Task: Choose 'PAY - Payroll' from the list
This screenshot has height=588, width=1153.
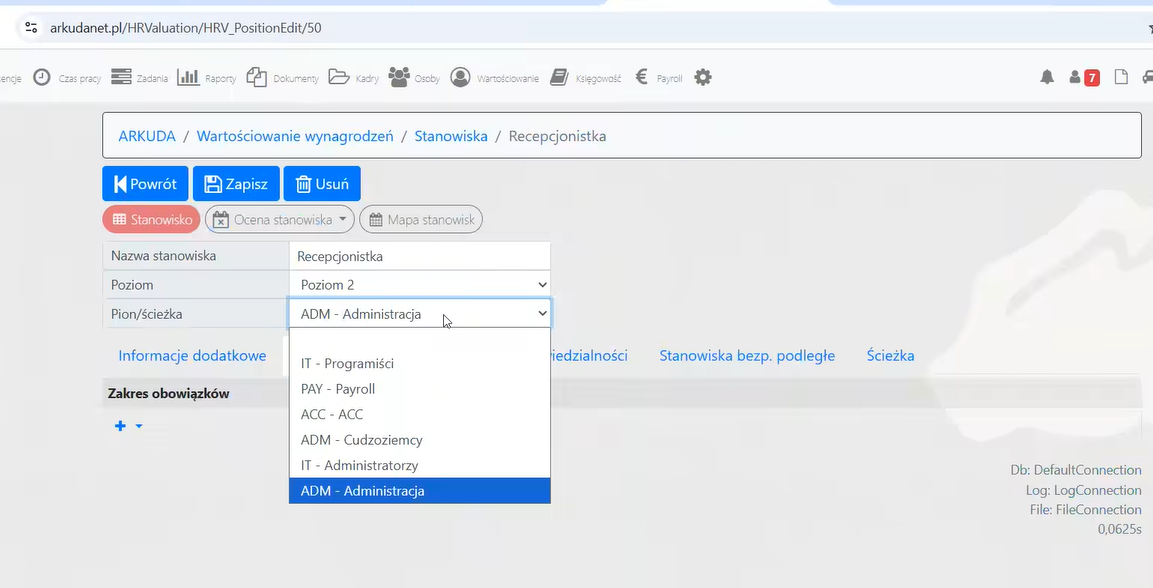Action: [338, 389]
